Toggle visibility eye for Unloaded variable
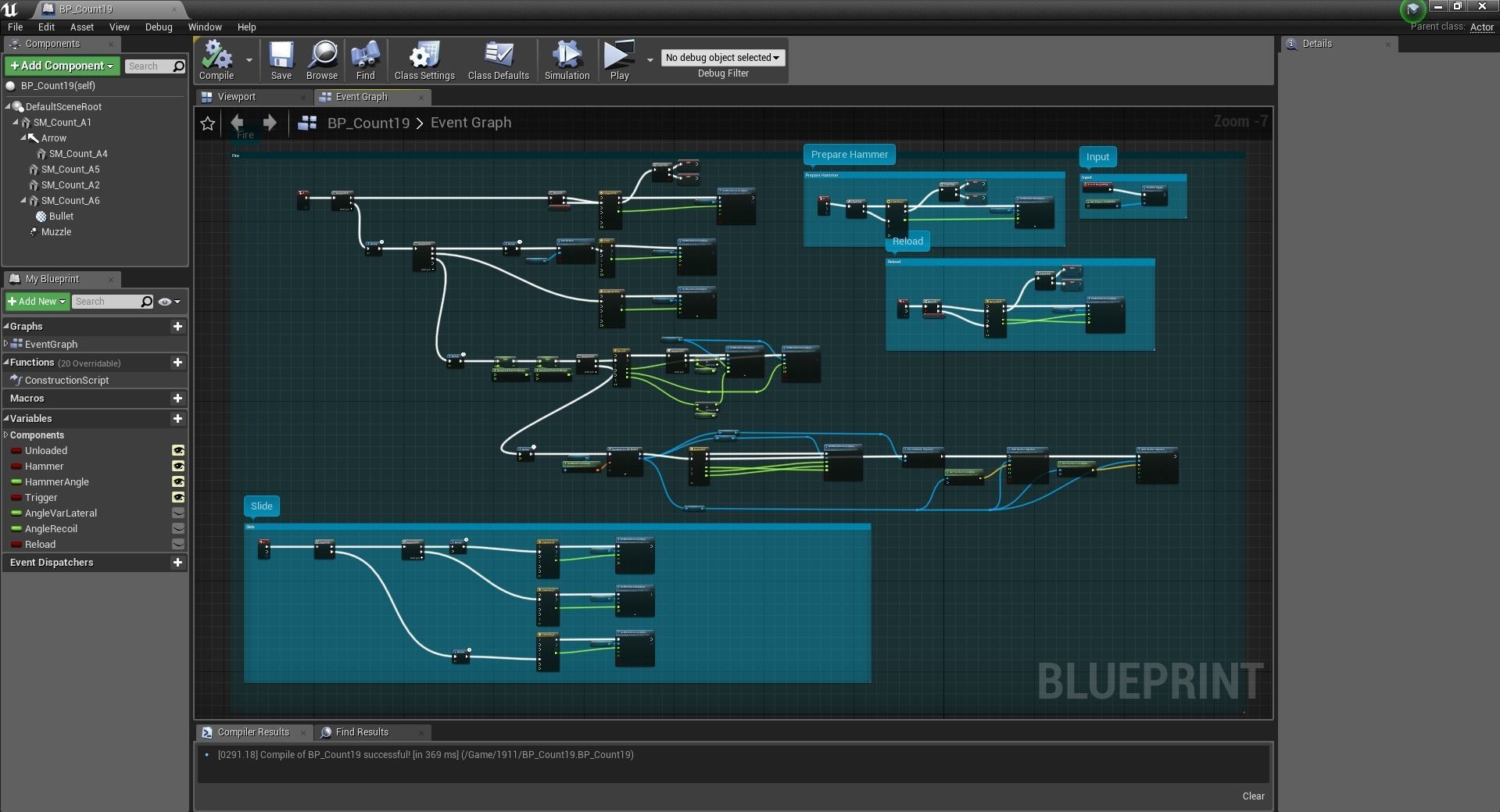This screenshot has height=812, width=1500. point(178,451)
